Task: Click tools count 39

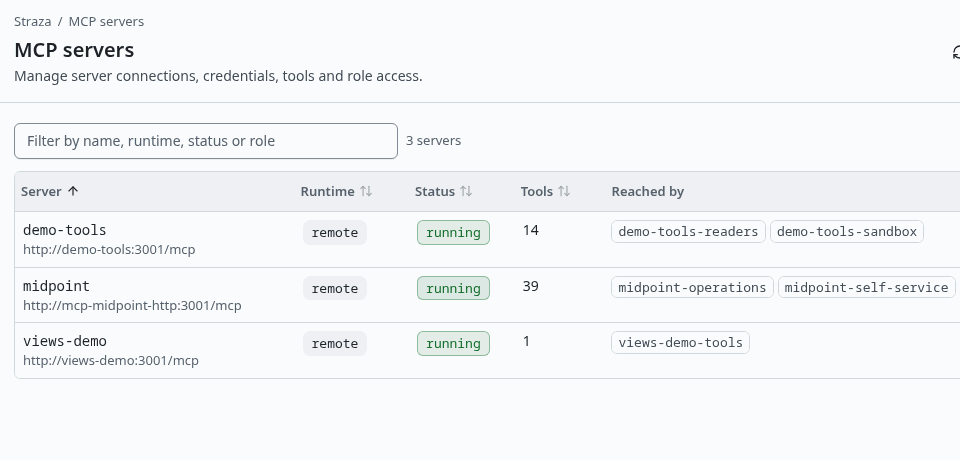Action: point(531,286)
